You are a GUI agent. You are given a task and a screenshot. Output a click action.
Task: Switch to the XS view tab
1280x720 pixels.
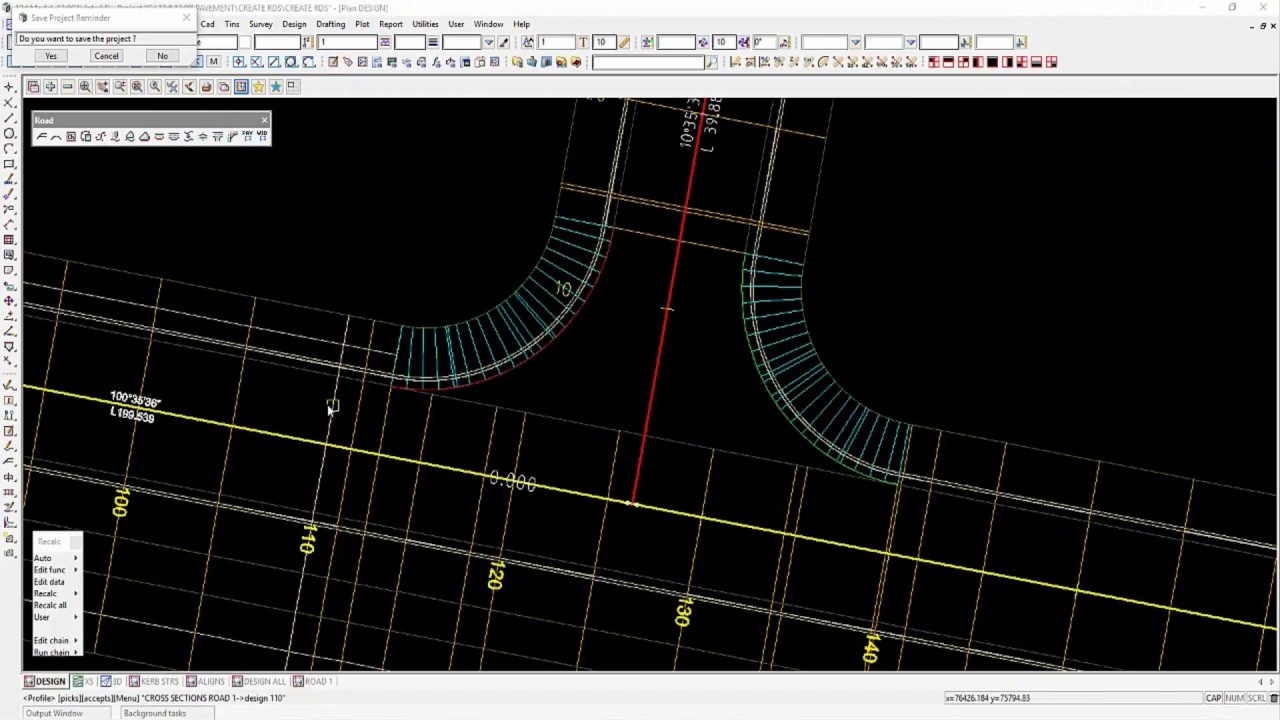(x=83, y=681)
